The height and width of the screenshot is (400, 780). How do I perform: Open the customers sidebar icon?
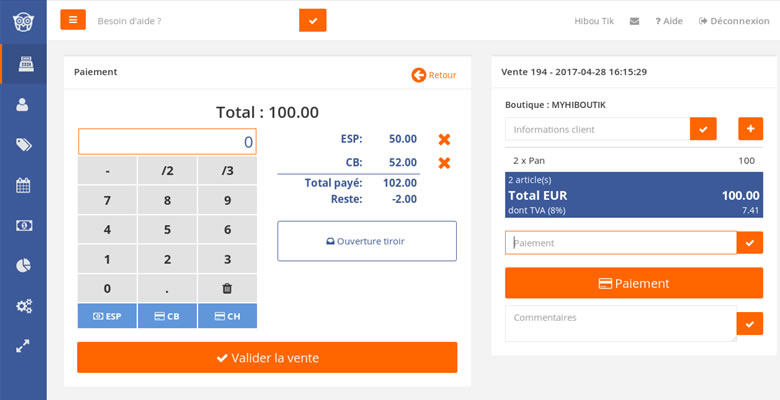pos(22,104)
